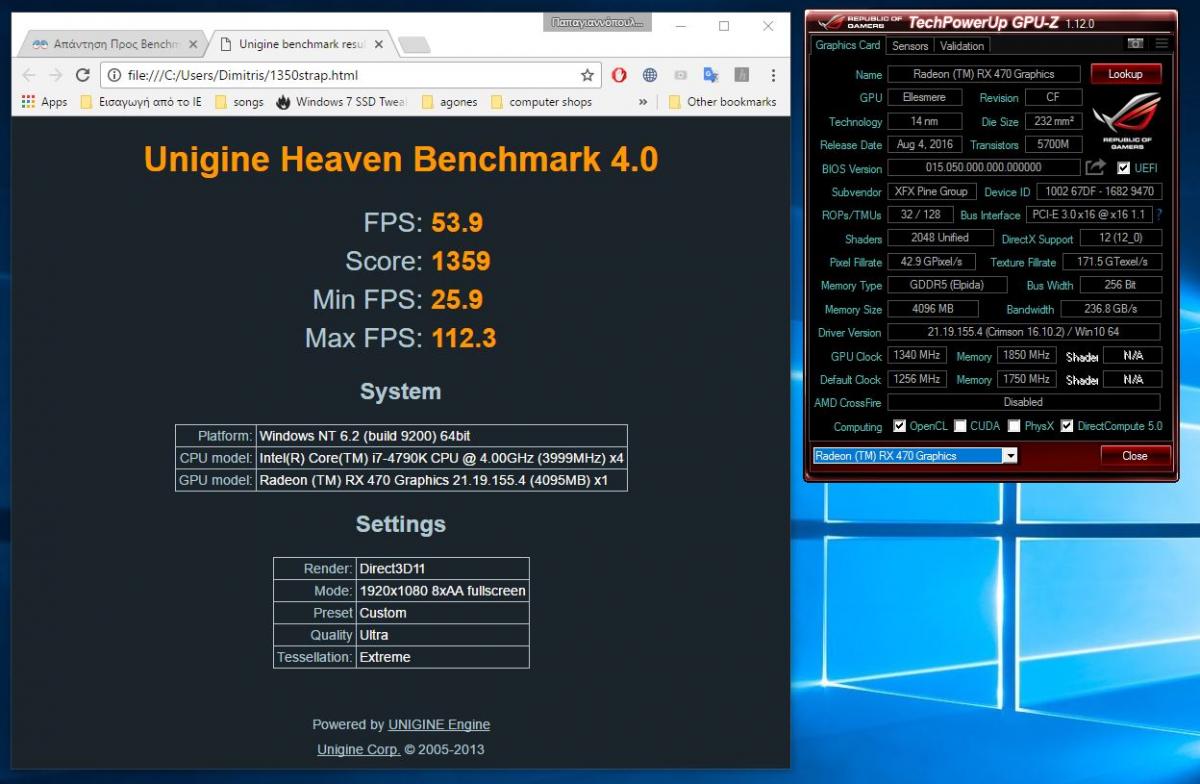Click the AMD CrossFire Disabled field
The image size is (1200, 784).
click(x=1023, y=402)
